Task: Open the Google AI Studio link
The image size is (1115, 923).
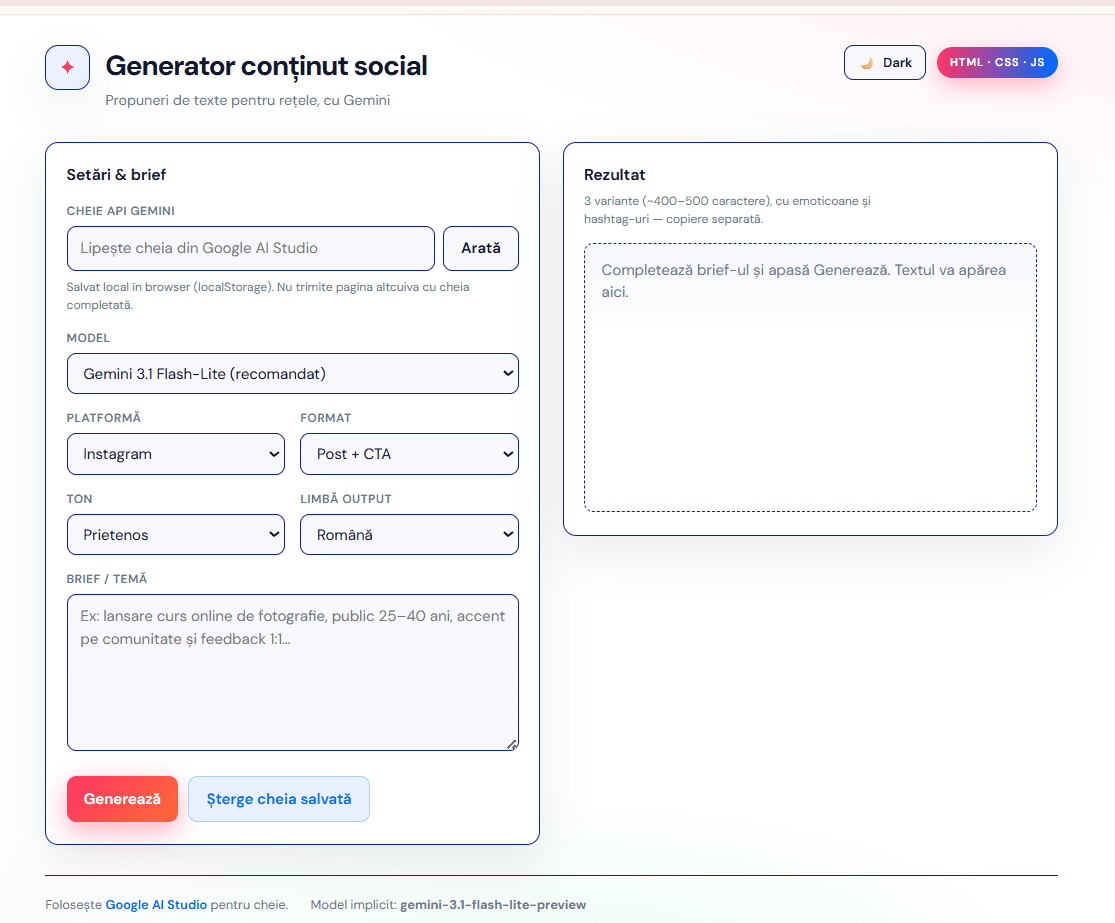Action: pos(156,905)
